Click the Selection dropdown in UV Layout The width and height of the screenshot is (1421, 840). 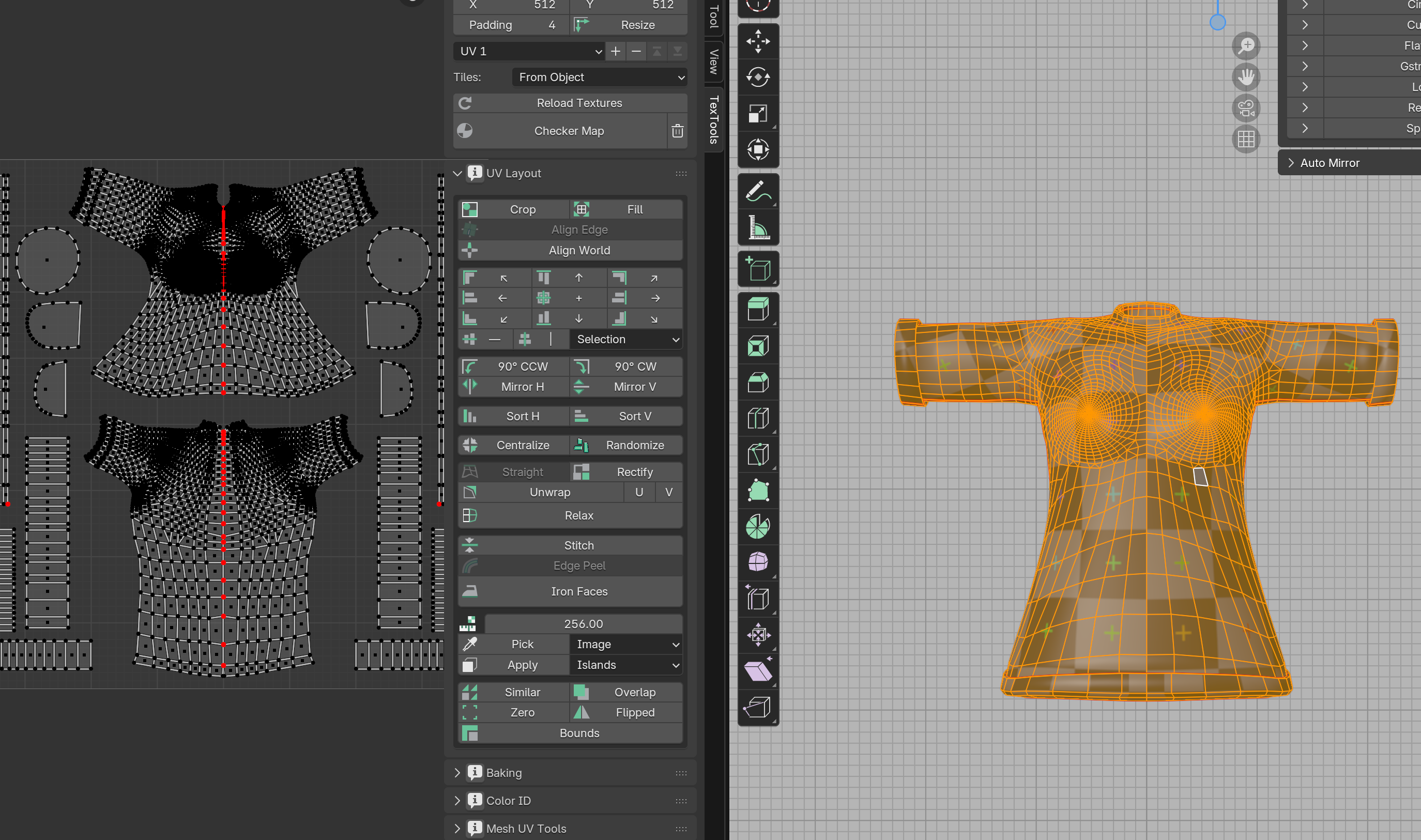click(625, 339)
